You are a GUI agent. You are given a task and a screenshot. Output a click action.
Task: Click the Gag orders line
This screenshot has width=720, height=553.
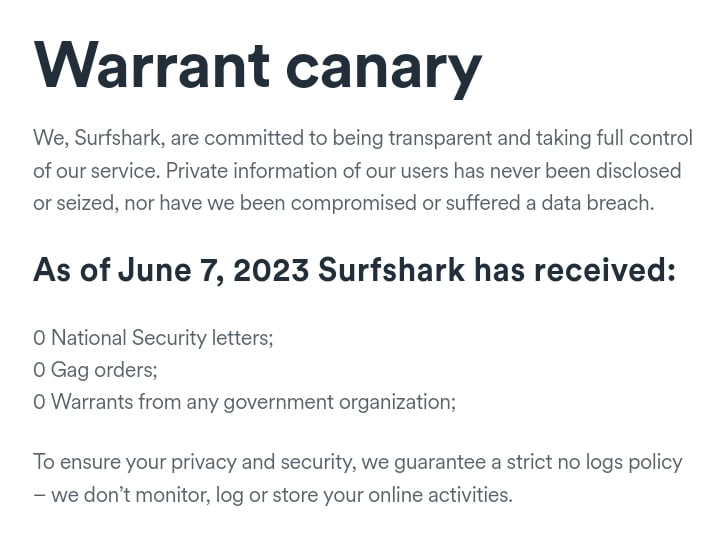coord(95,370)
